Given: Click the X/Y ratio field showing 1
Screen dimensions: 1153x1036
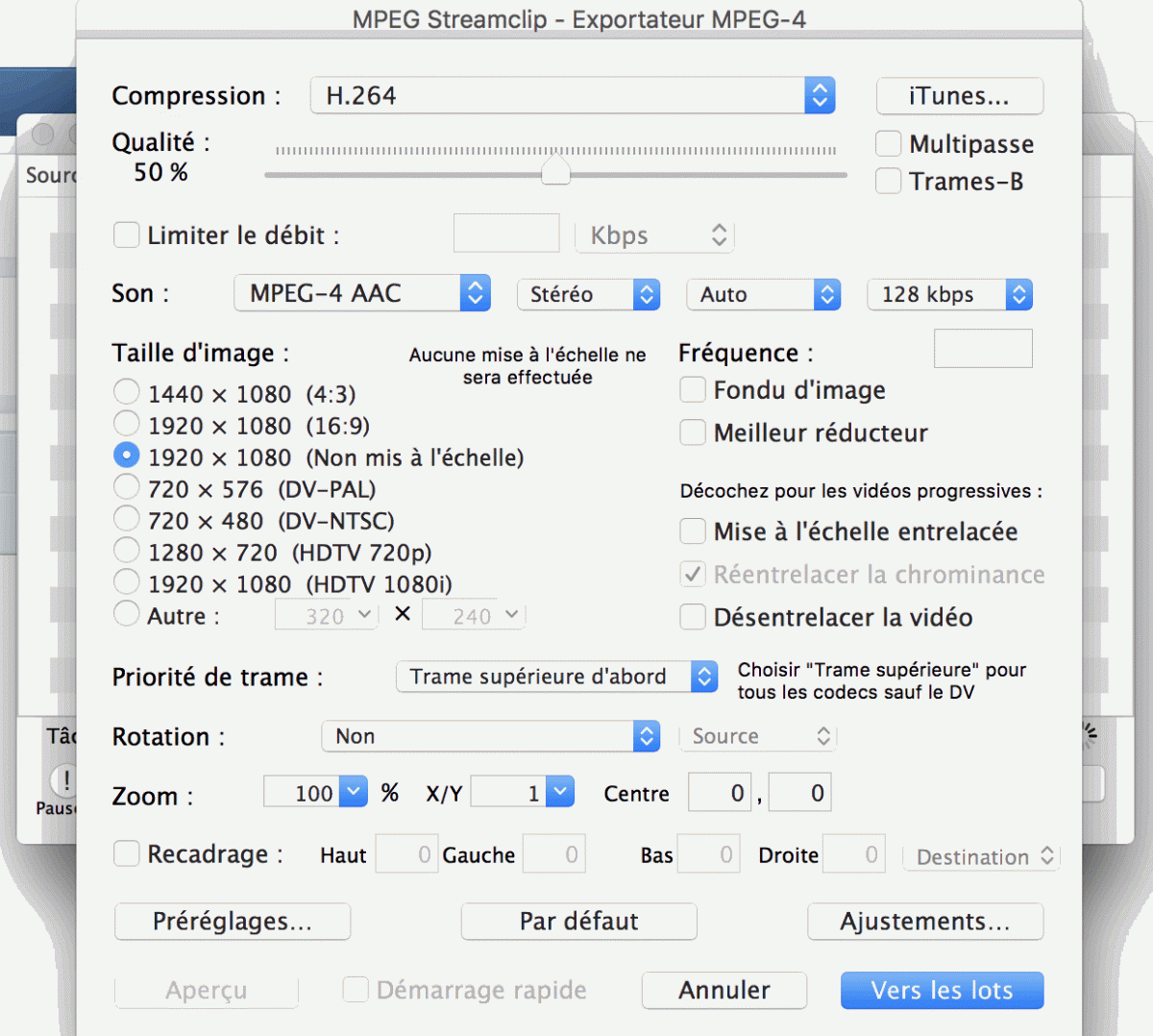Looking at the screenshot, I should 509,793.
